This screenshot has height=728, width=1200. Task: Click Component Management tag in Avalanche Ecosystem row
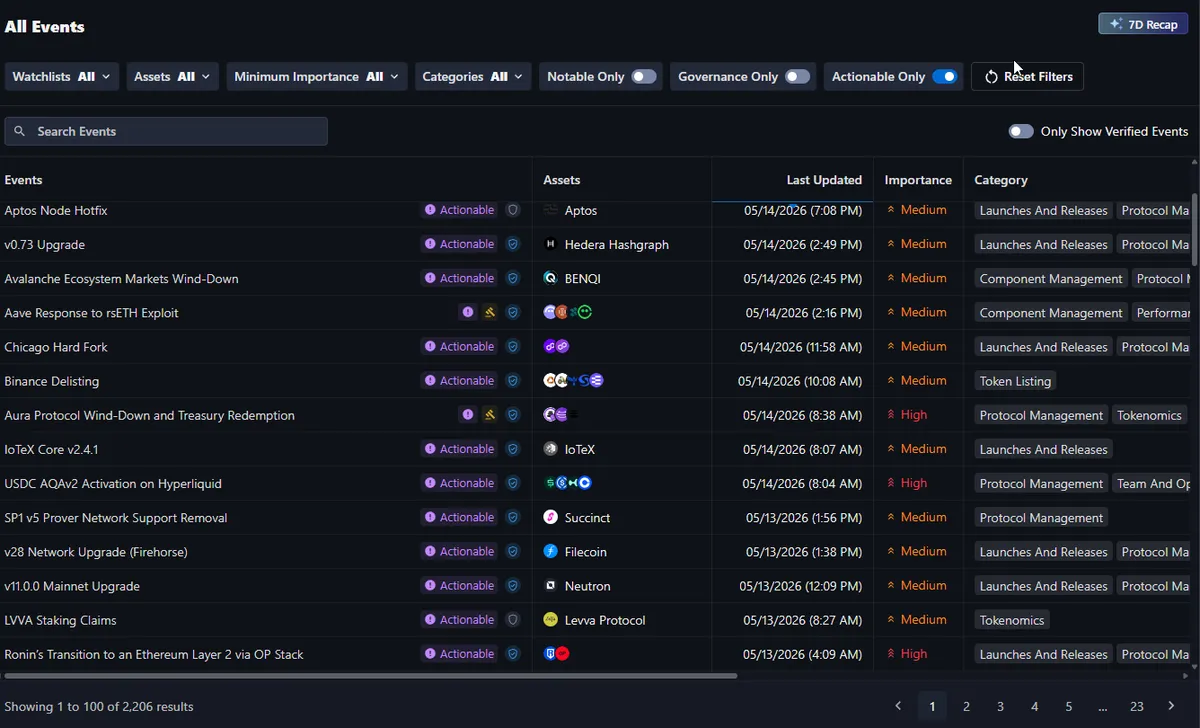point(1051,279)
